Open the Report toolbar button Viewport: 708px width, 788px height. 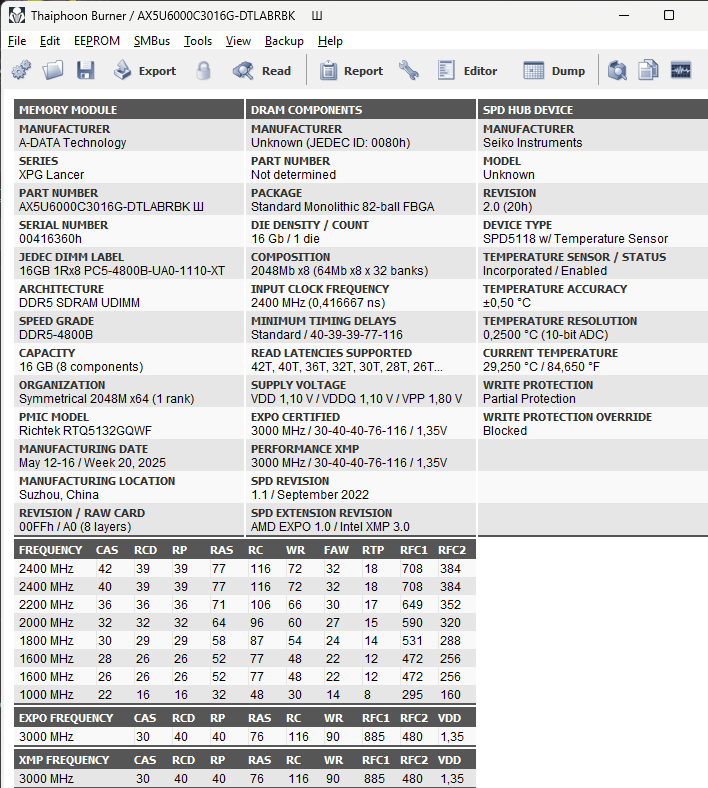[351, 70]
